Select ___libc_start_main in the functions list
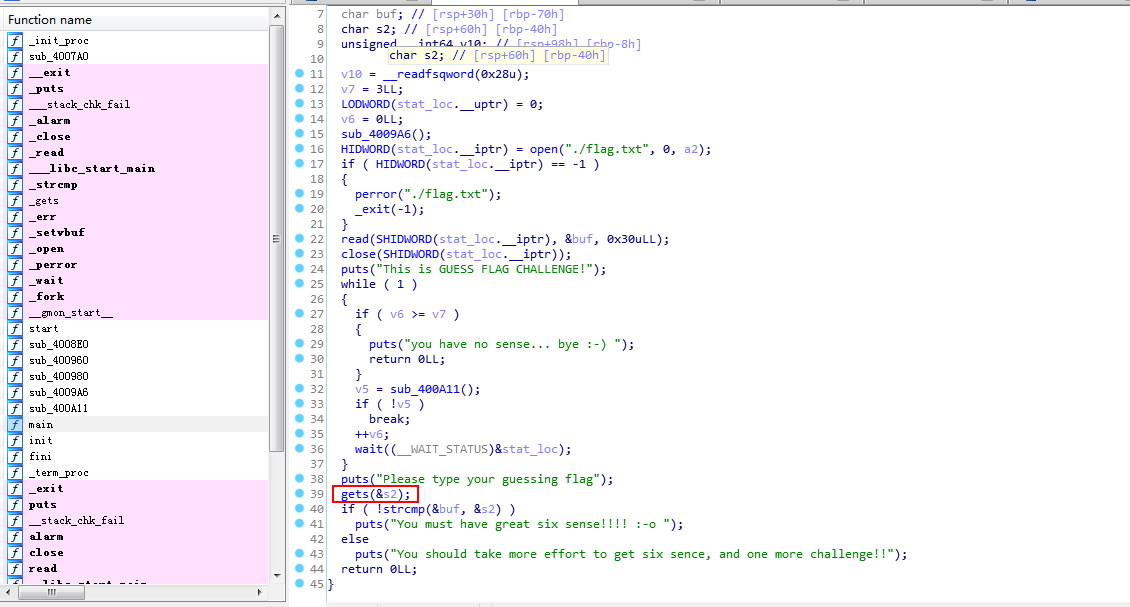This screenshot has width=1130, height=607. pyautogui.click(x=92, y=168)
